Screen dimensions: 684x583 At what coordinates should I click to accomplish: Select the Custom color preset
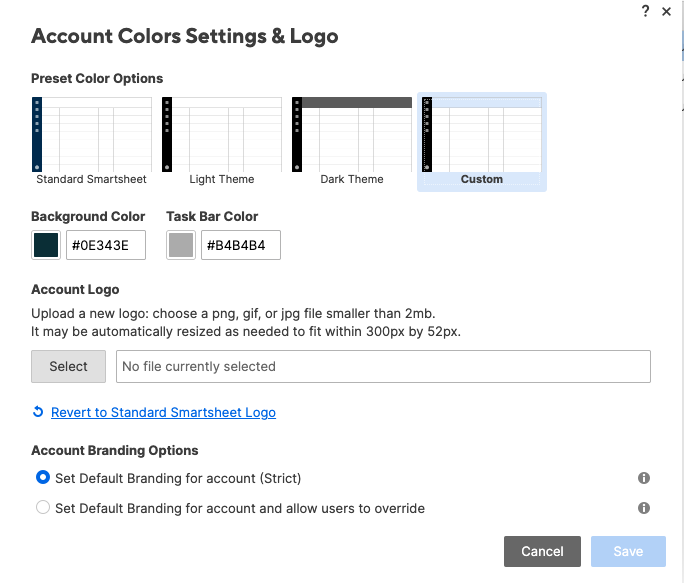(482, 142)
